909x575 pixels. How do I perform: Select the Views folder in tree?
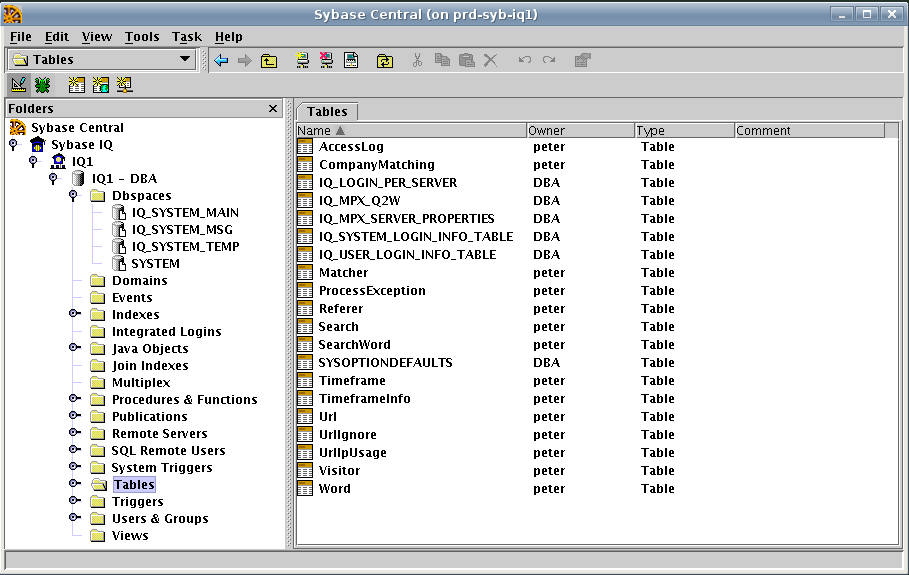coord(130,536)
